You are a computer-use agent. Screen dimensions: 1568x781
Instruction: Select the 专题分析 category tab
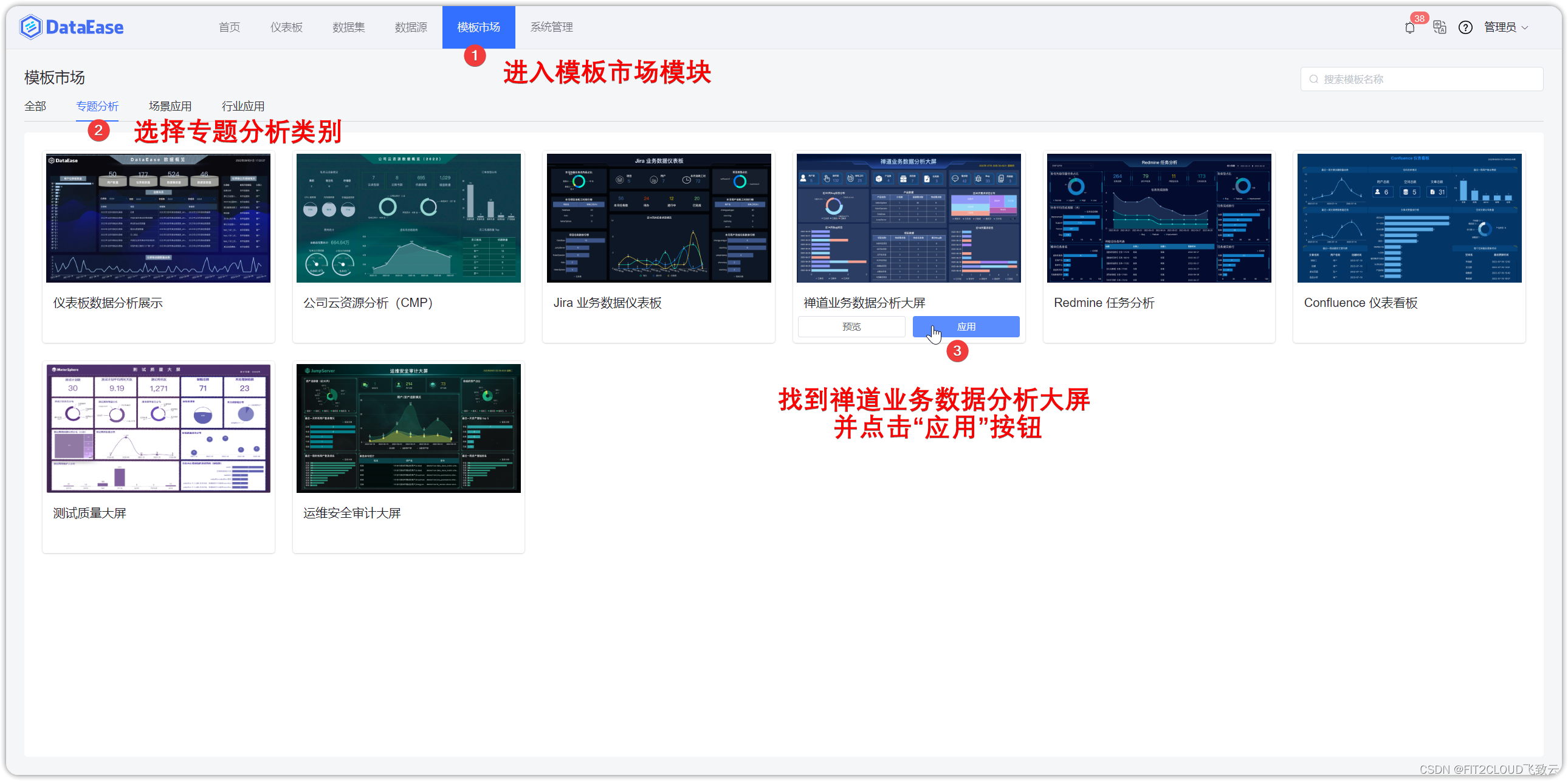pos(97,106)
